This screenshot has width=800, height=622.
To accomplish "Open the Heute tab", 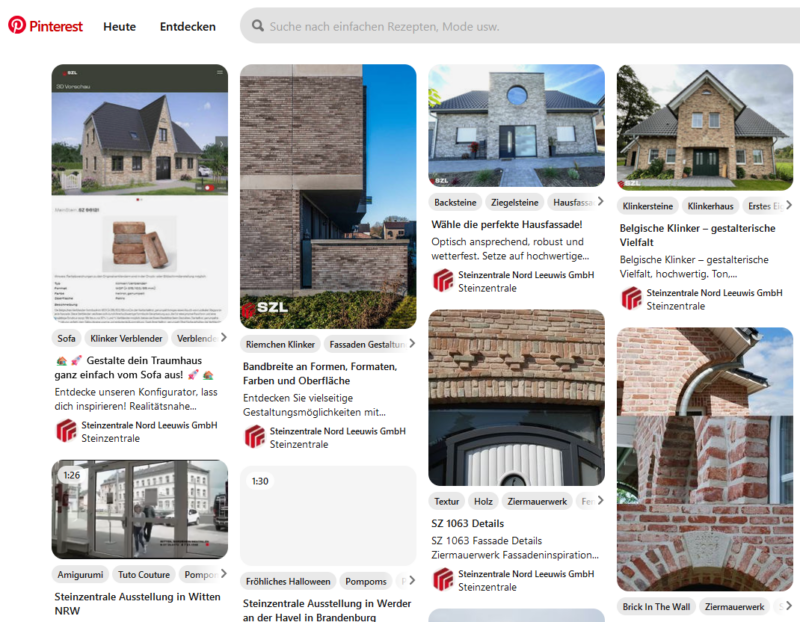I will (x=119, y=27).
